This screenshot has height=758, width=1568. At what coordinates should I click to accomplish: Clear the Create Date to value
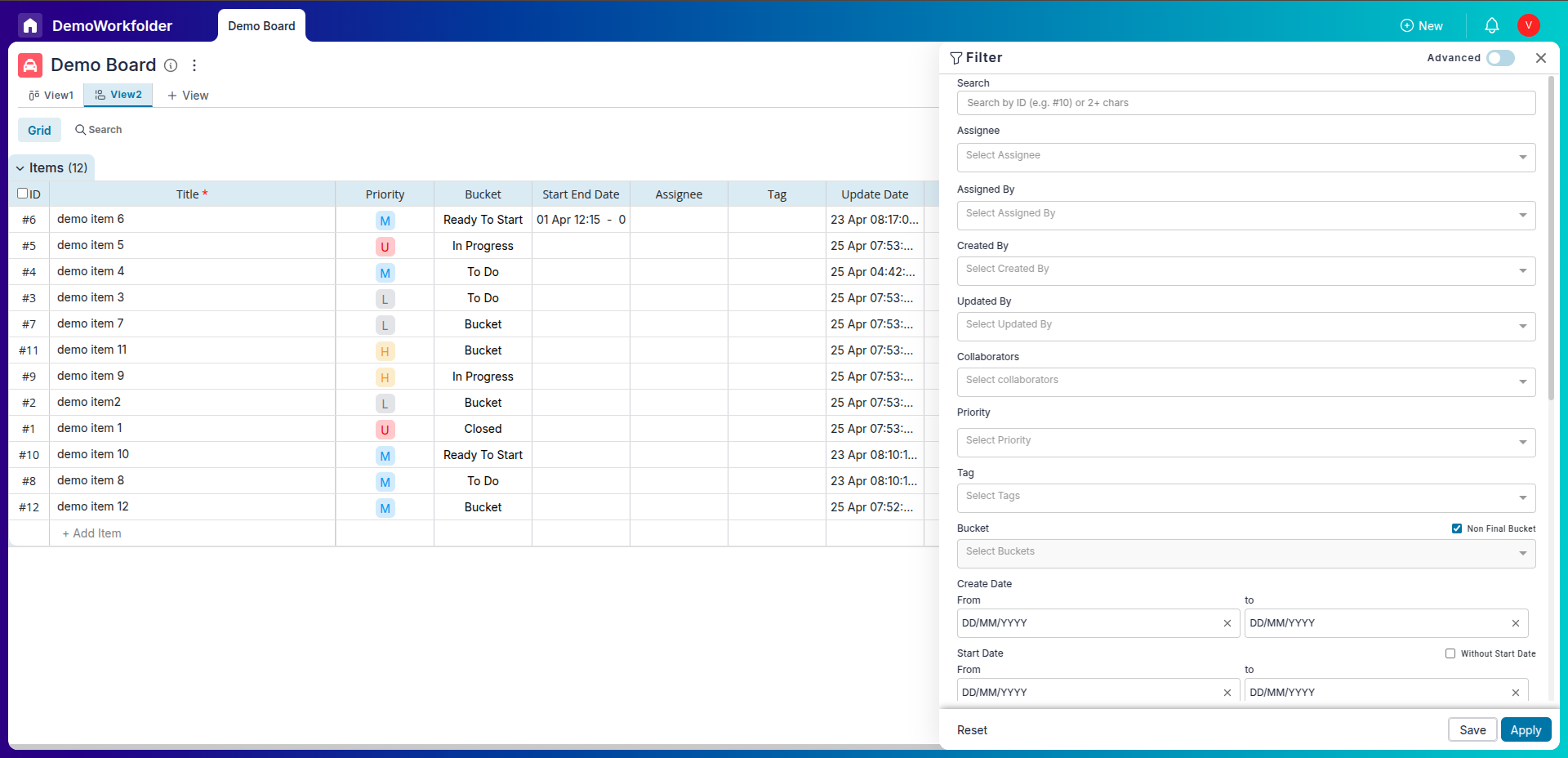click(1516, 623)
